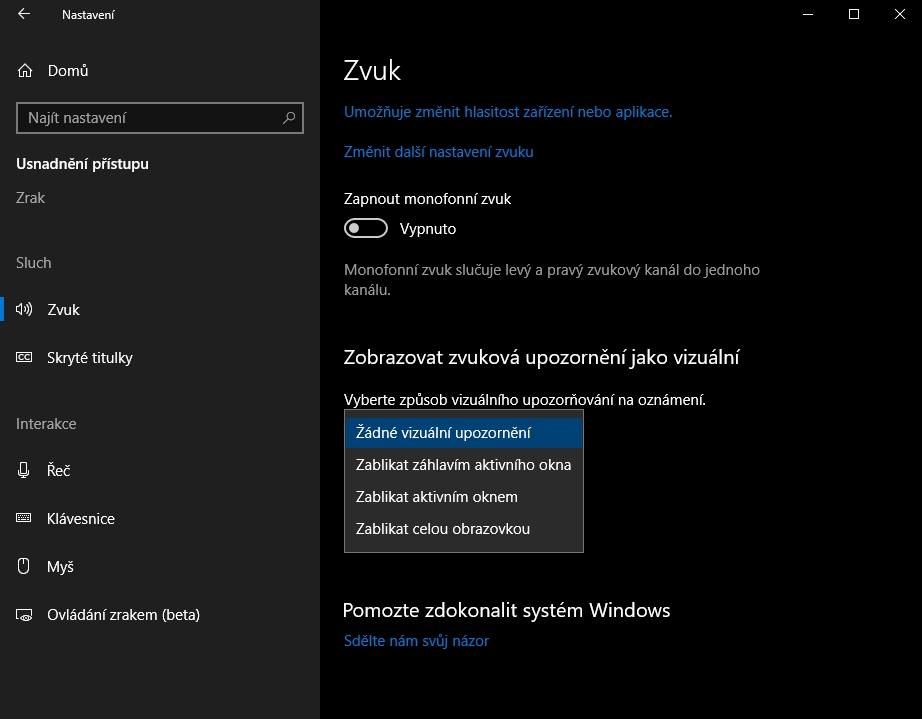922x719 pixels.
Task: Click the Klávesnice keyboard icon
Action: tap(25, 519)
